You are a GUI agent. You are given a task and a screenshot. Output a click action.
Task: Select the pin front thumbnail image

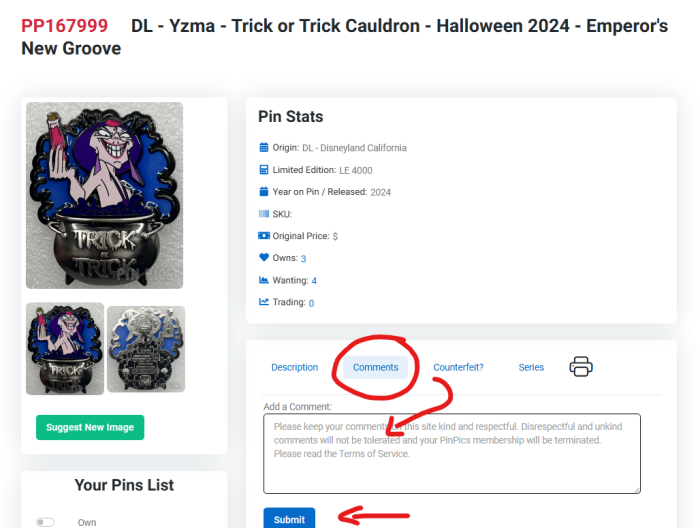coord(65,348)
